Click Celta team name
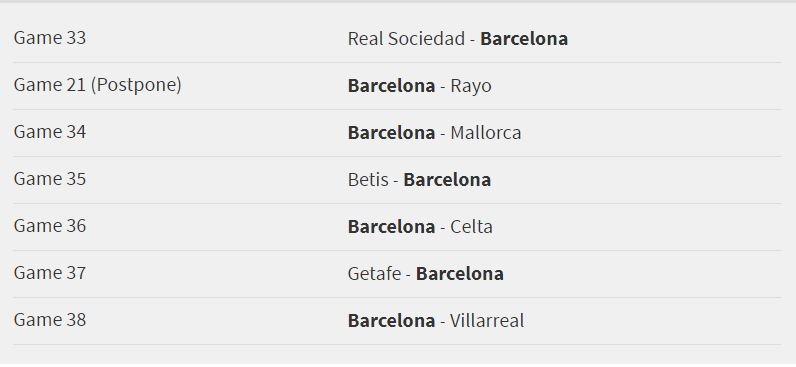The height and width of the screenshot is (367, 796). (472, 227)
